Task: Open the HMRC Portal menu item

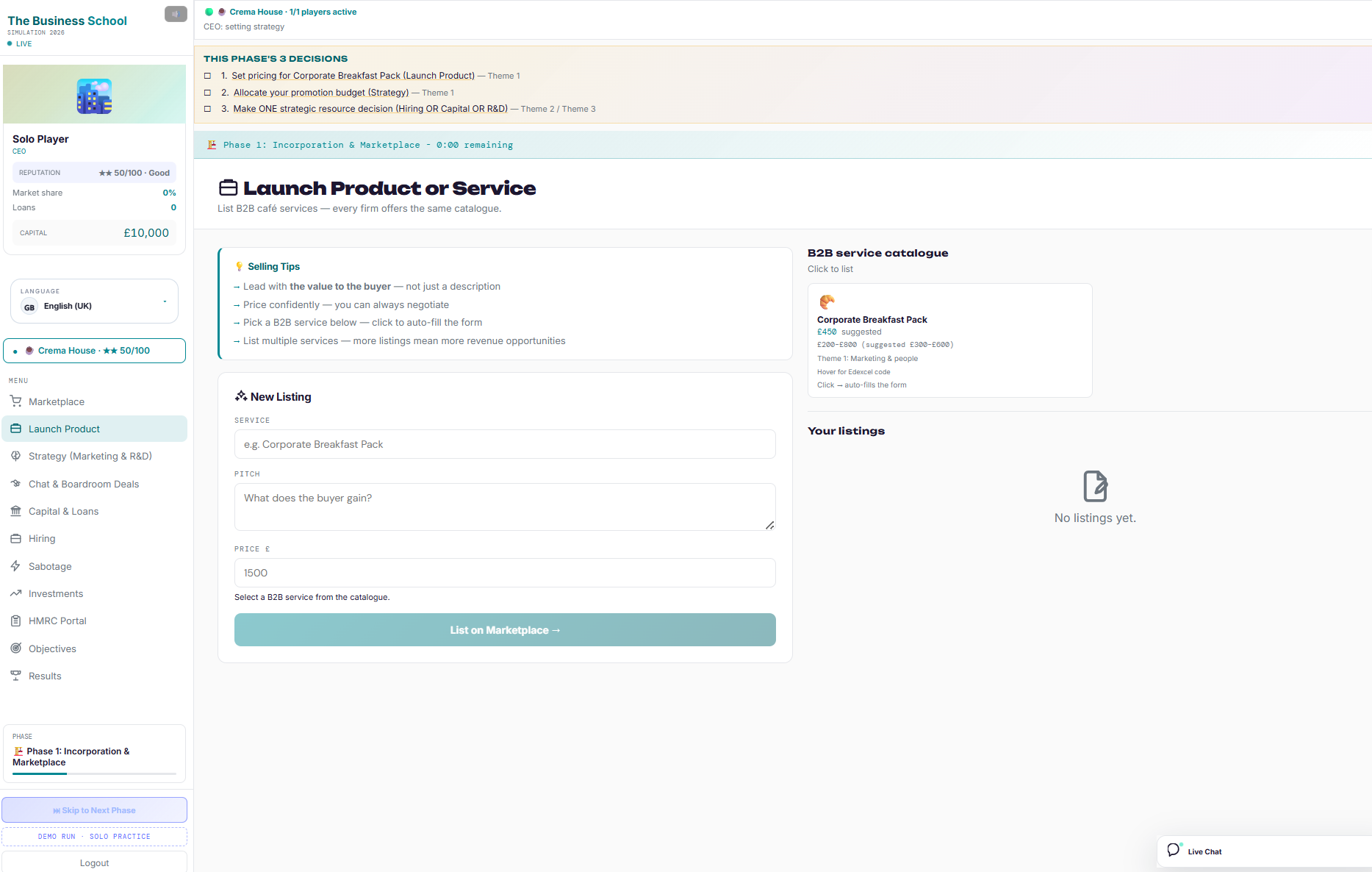Action: (x=94, y=621)
